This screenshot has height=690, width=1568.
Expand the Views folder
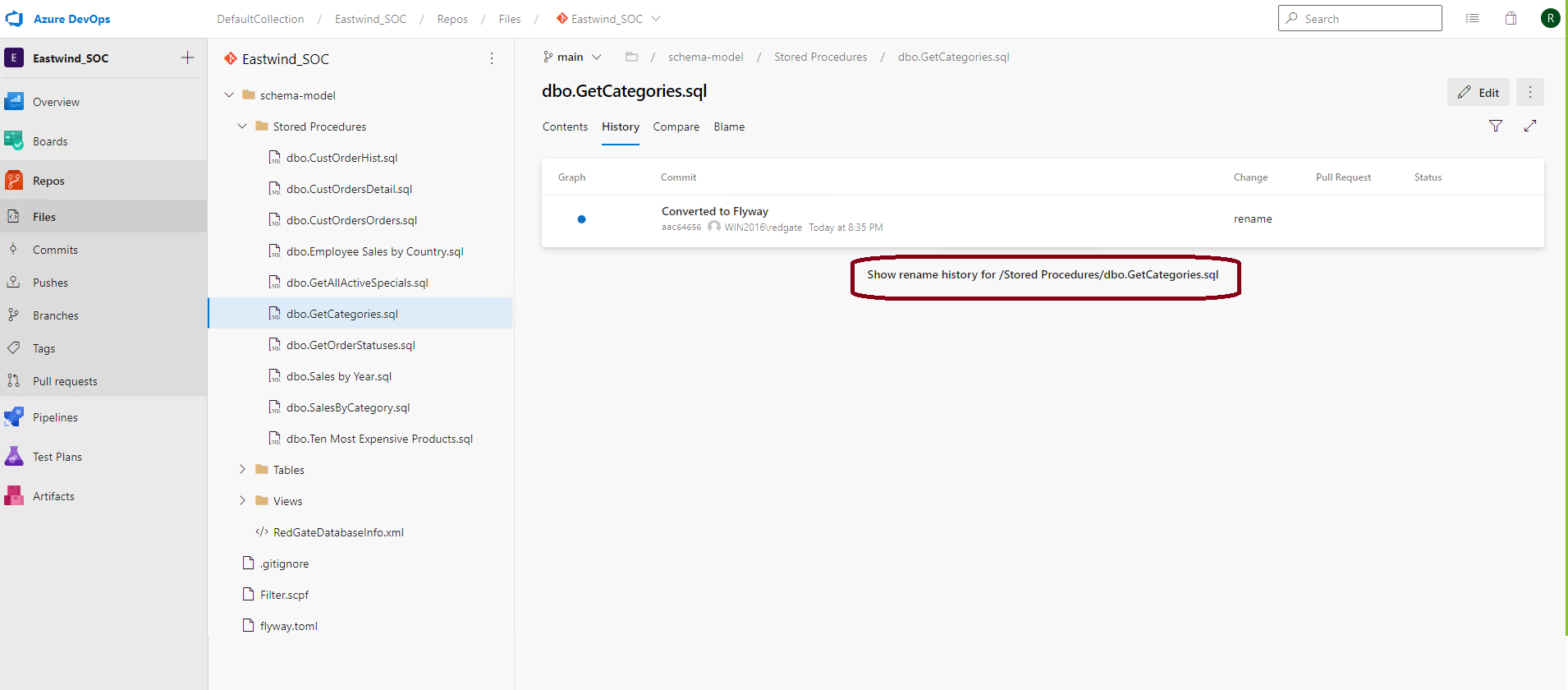(x=242, y=500)
